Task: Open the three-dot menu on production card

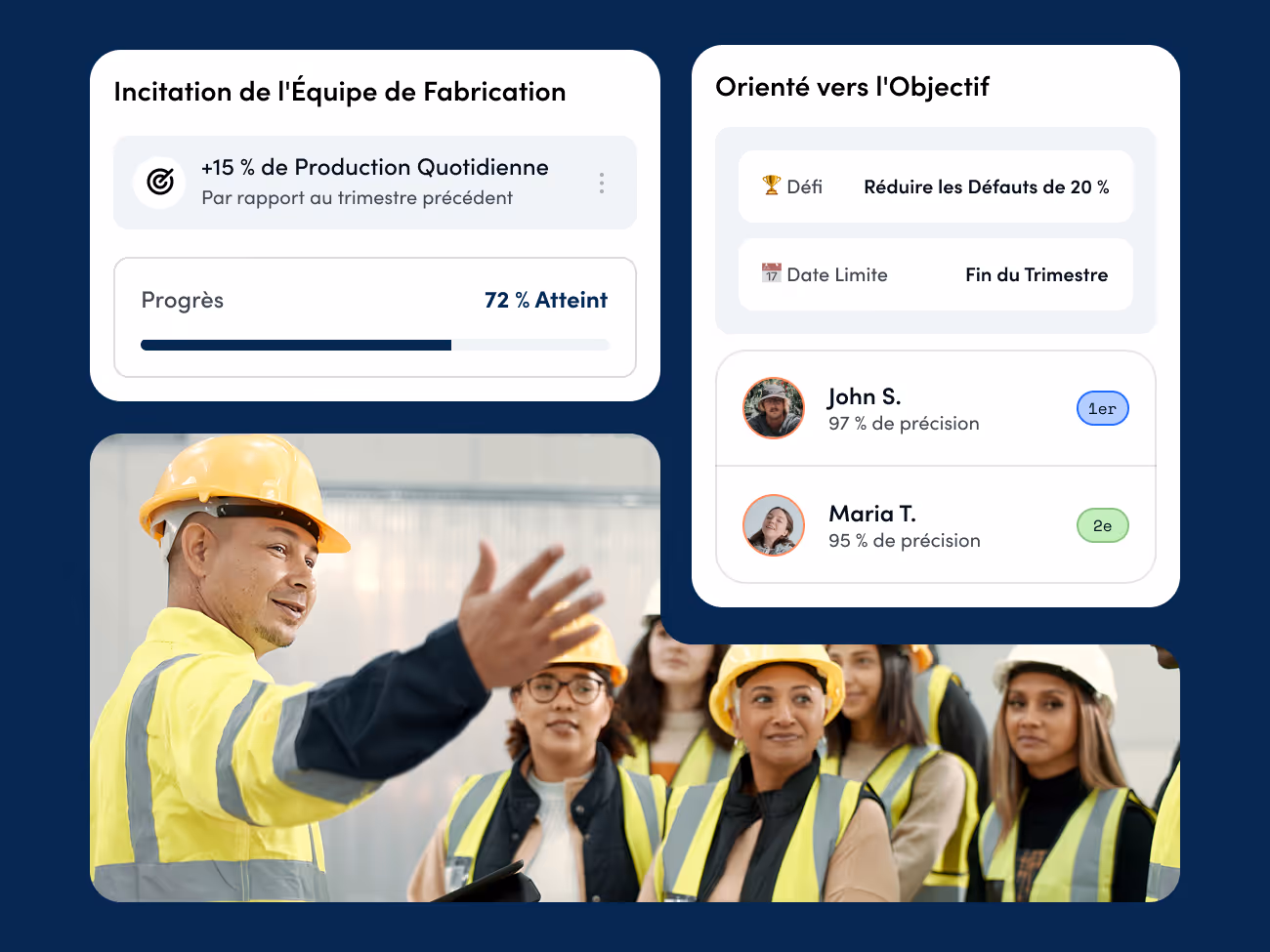Action: click(x=602, y=183)
